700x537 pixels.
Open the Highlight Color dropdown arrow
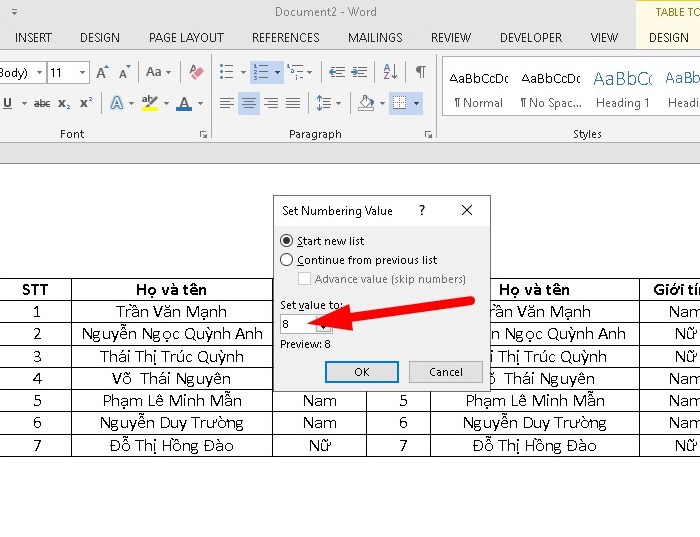click(x=166, y=104)
